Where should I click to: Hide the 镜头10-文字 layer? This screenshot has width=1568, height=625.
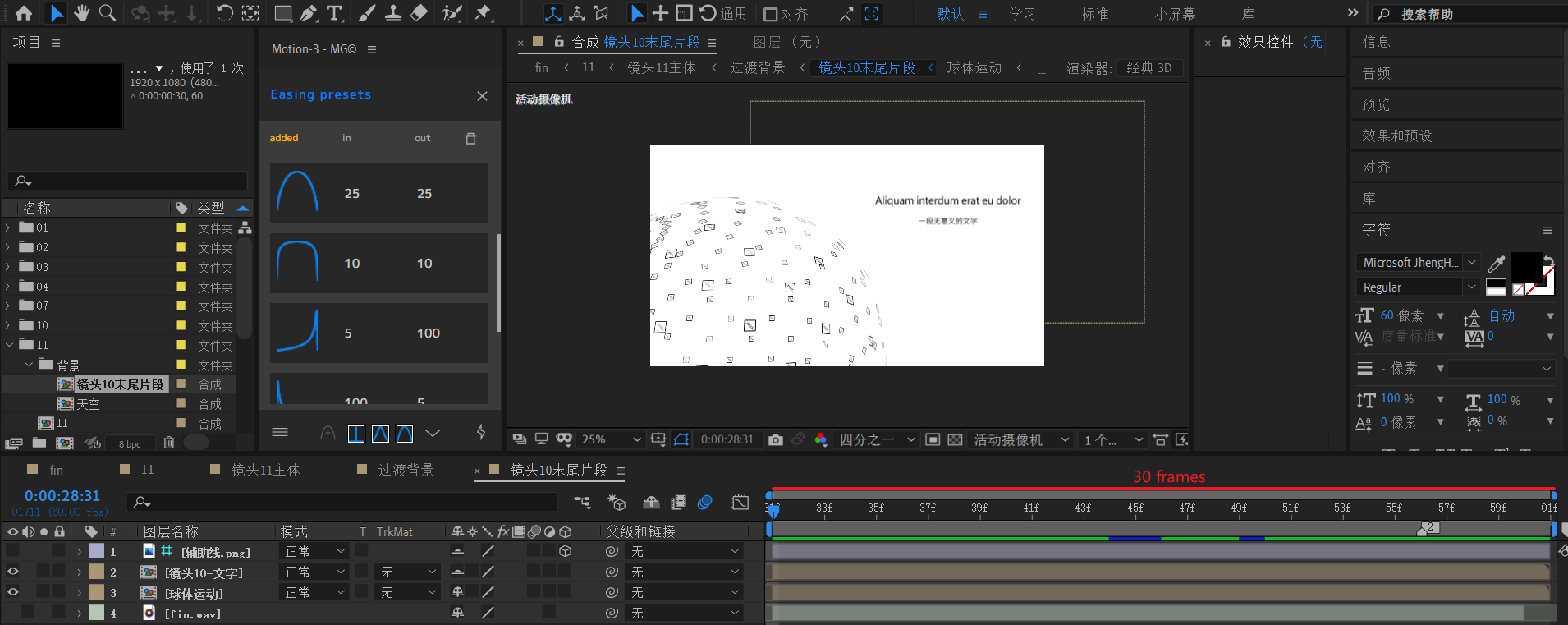(x=13, y=572)
